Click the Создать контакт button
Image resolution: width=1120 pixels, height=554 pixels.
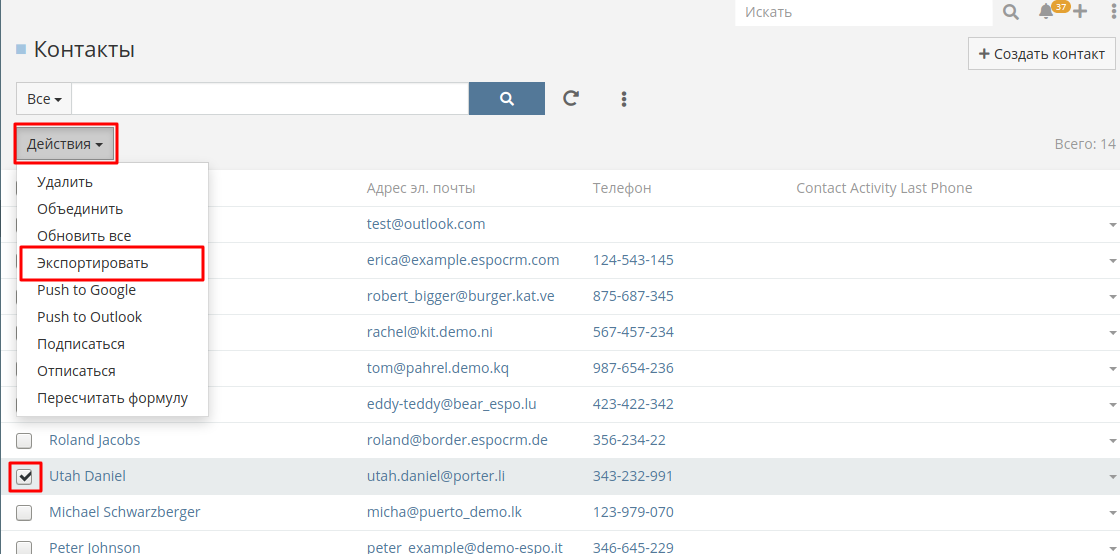1041,54
